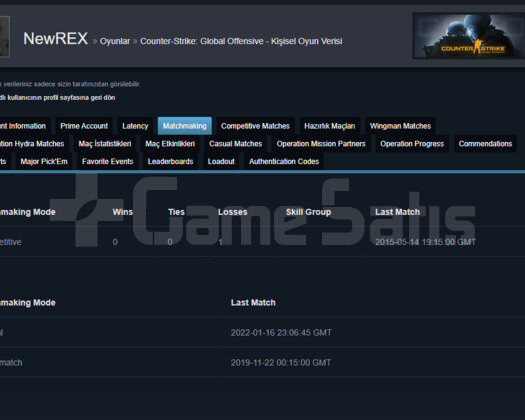Viewport: 525px width, 420px height.
Task: Open the Major Pick'Em tab
Action: pos(44,161)
